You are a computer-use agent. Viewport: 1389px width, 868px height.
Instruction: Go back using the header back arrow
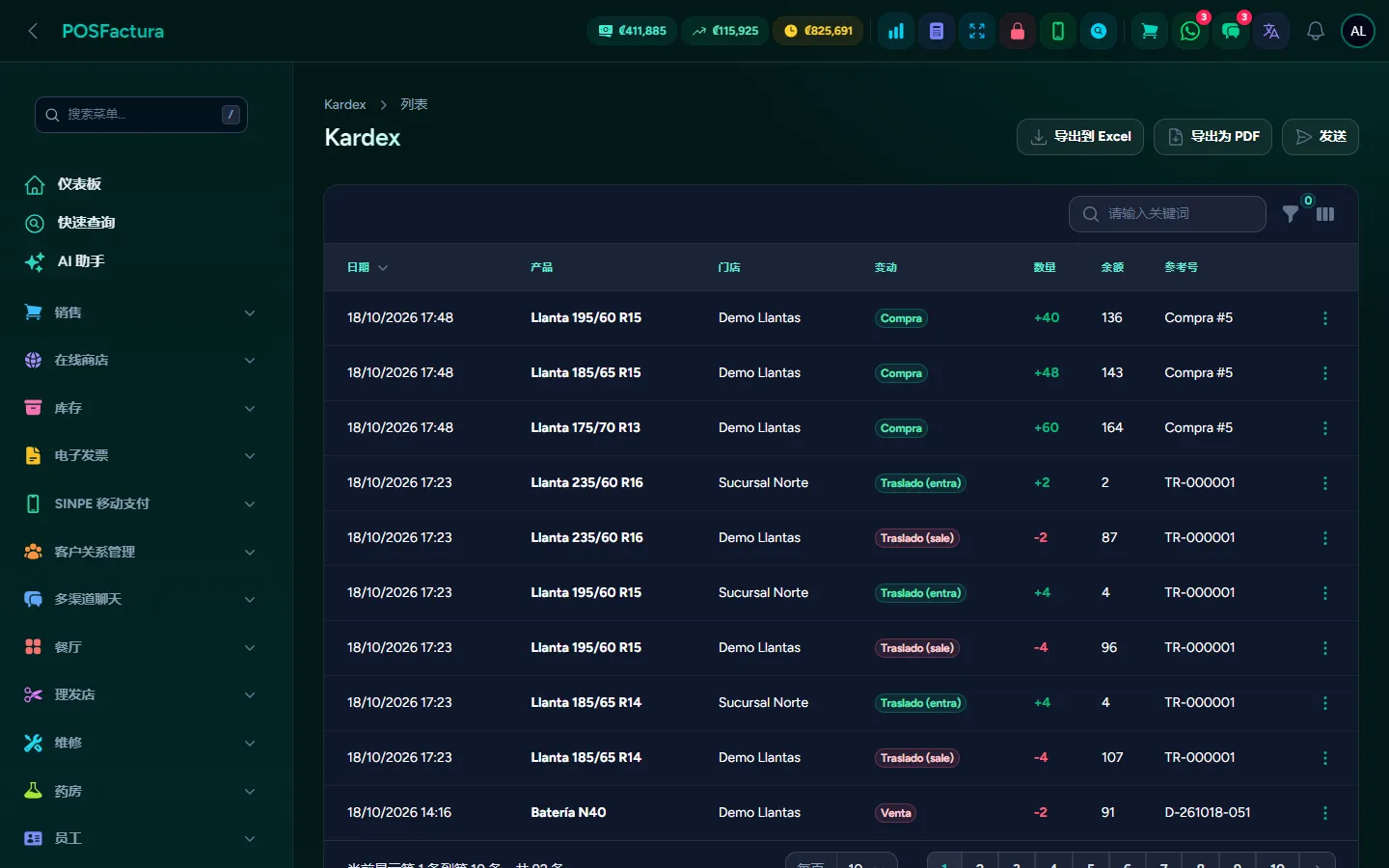click(x=33, y=31)
